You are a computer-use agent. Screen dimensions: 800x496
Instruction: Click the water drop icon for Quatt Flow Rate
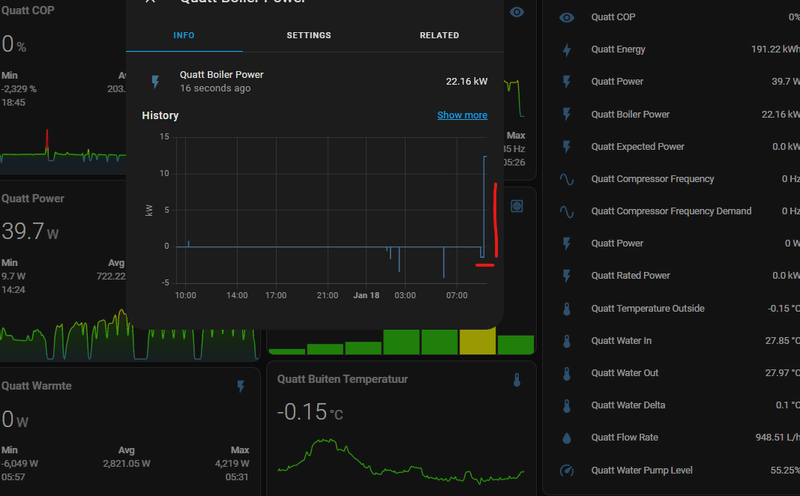566,438
